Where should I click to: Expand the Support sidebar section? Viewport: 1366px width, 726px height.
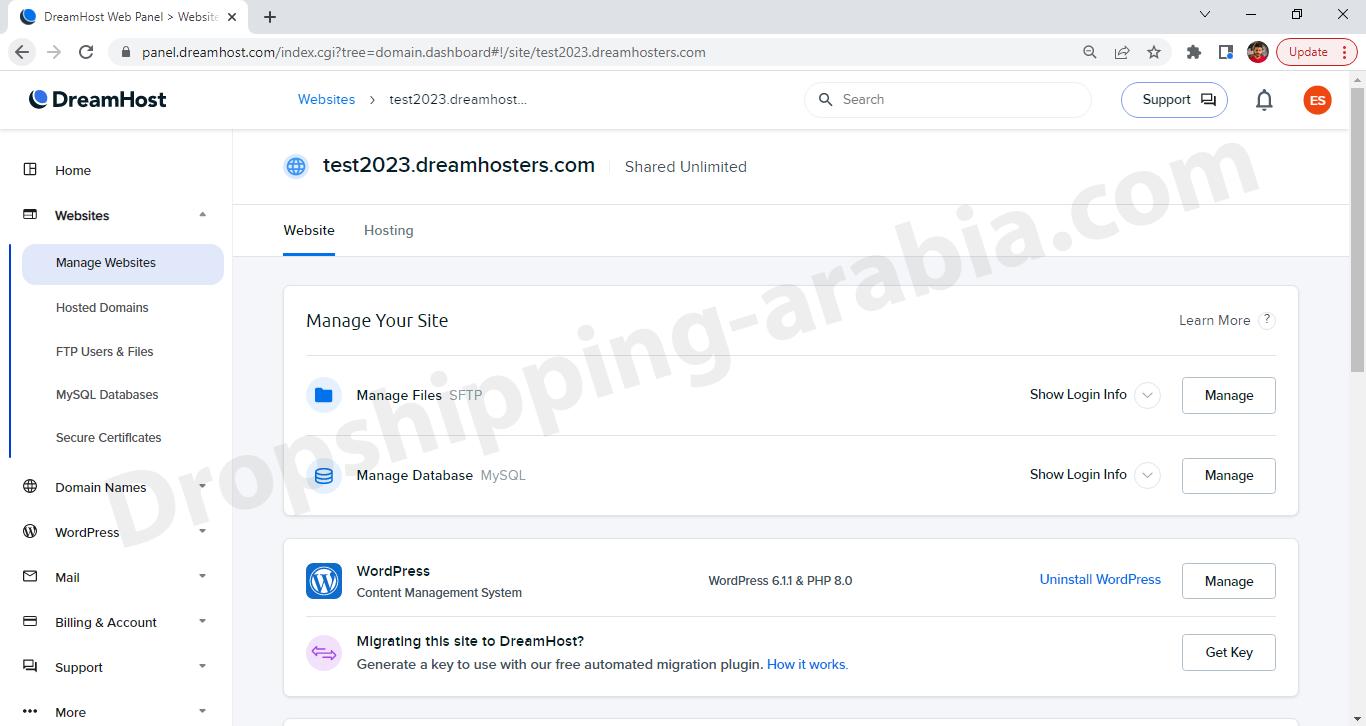point(203,666)
